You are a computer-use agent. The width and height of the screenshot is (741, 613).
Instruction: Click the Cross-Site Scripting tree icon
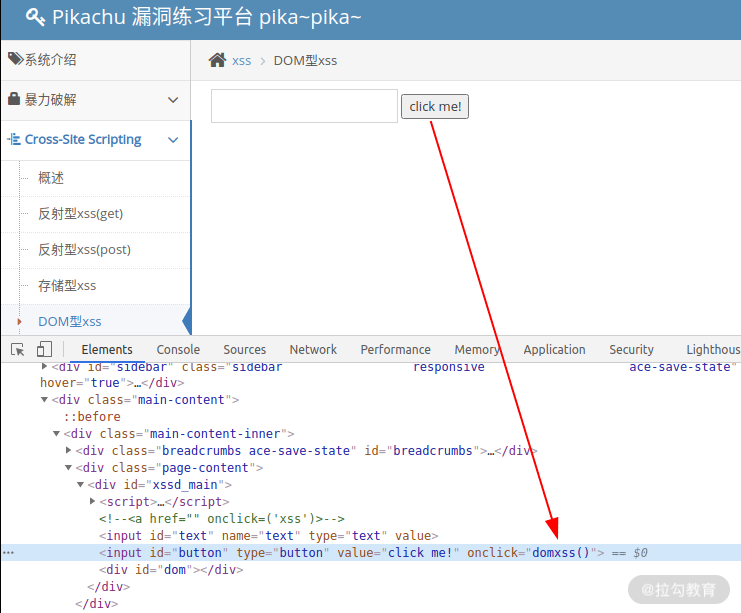coord(14,139)
